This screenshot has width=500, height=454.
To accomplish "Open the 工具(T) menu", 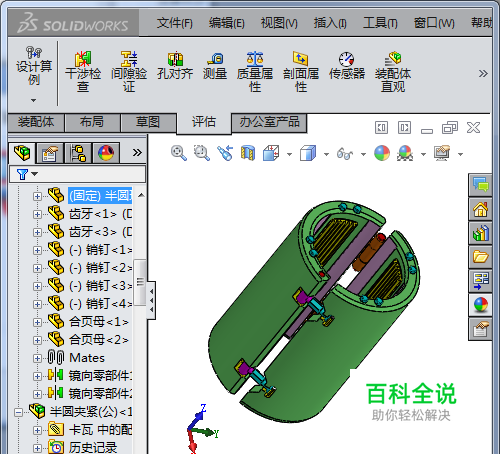I will pyautogui.click(x=380, y=23).
